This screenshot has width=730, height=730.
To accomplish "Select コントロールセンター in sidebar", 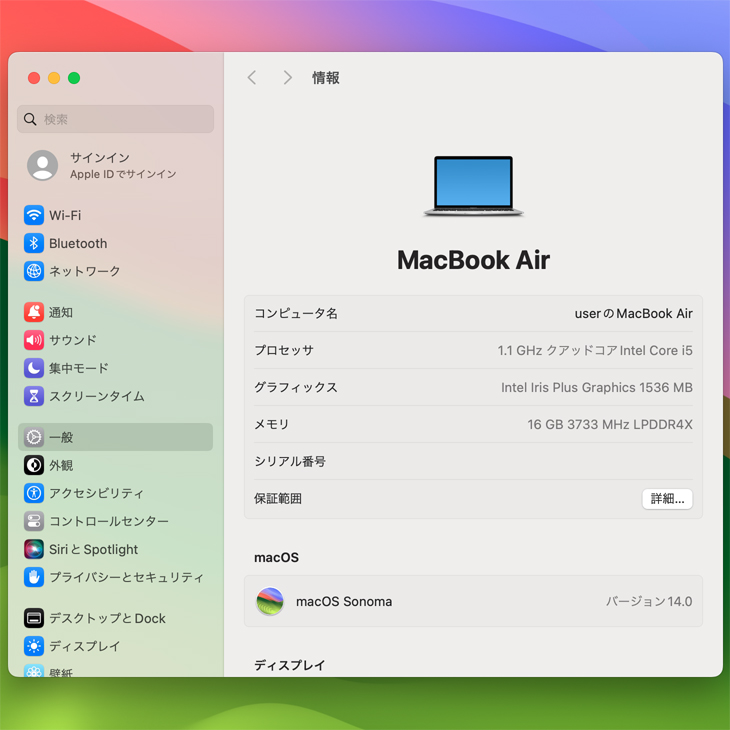I will coord(108,521).
